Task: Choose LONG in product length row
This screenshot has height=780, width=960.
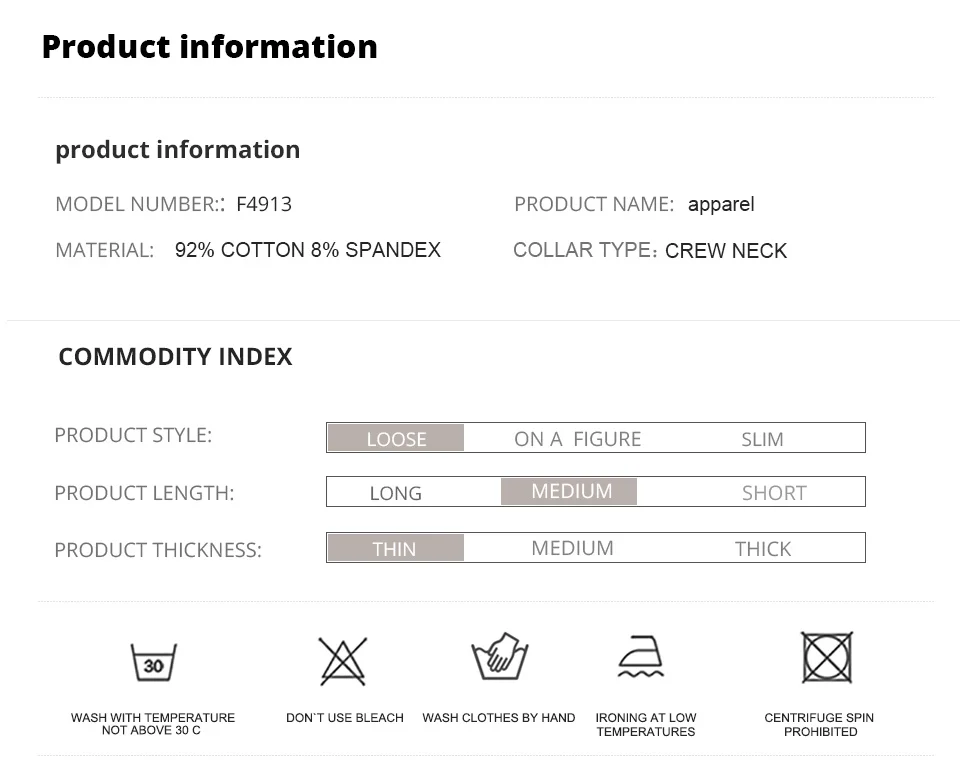Action: (x=396, y=493)
